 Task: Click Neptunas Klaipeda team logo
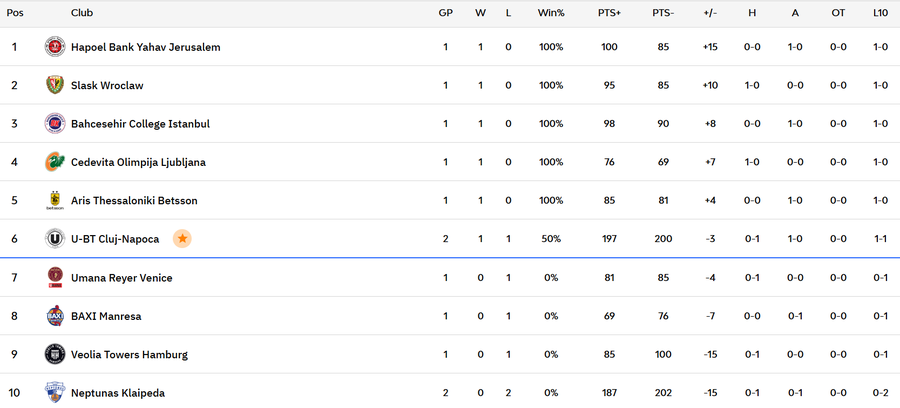tap(55, 392)
